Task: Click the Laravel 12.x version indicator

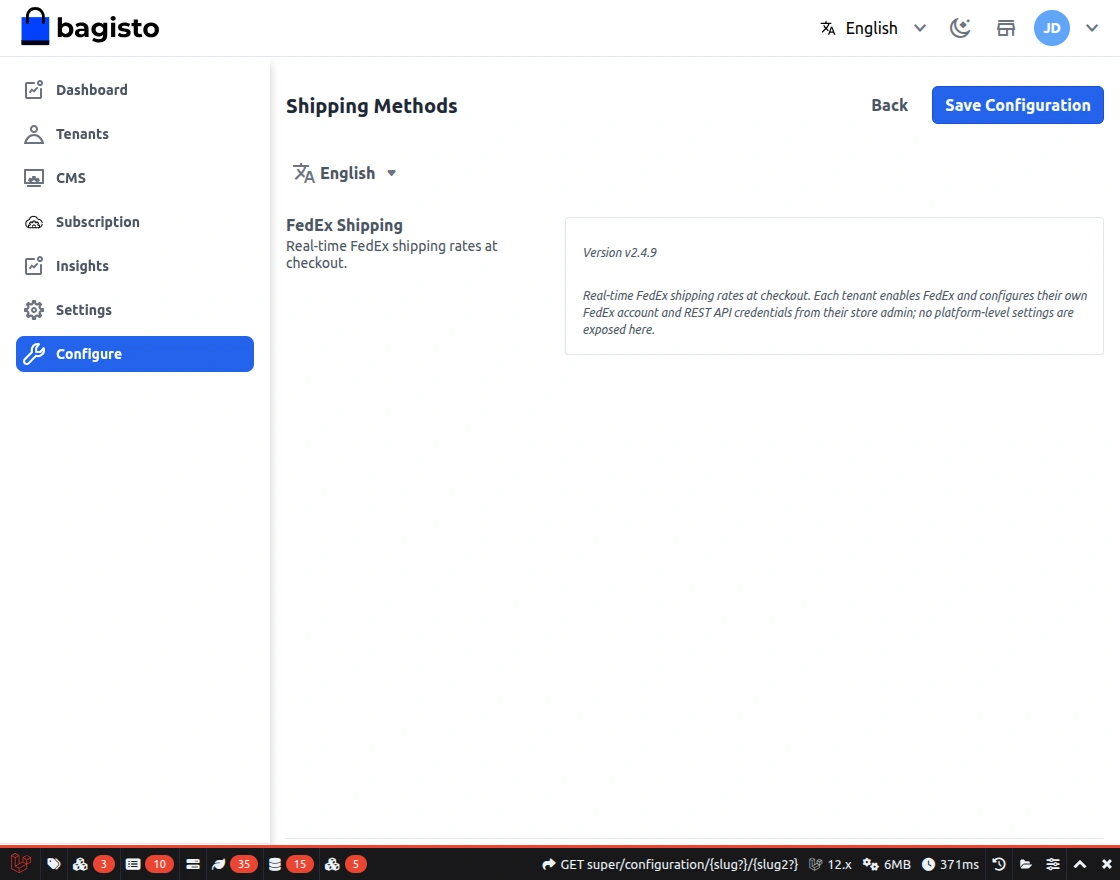Action: click(830, 864)
